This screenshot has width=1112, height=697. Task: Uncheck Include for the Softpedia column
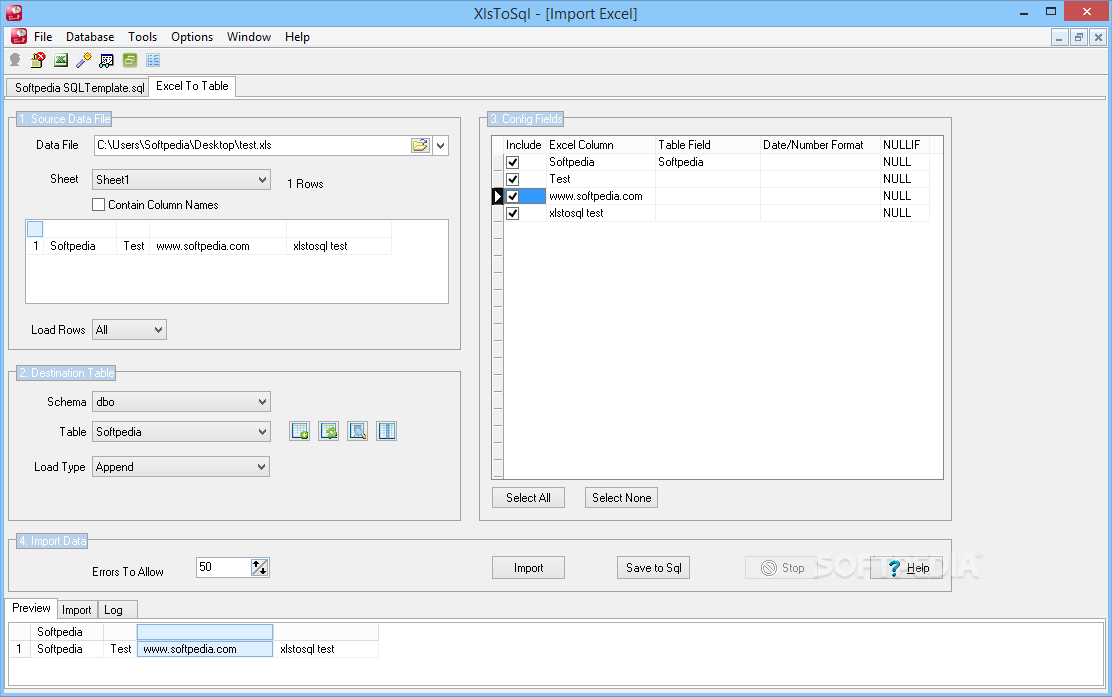(513, 162)
